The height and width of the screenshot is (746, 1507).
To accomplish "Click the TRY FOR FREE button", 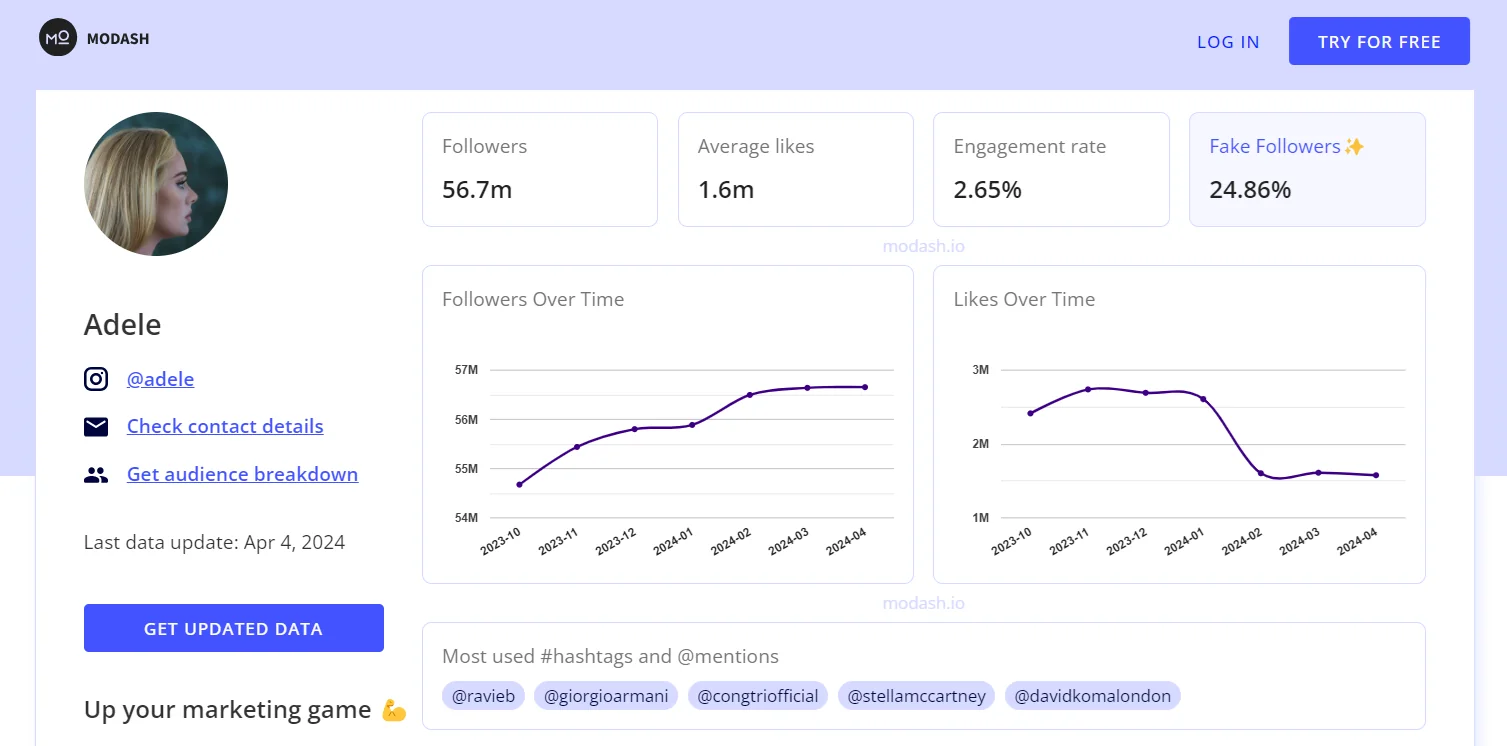I will click(1379, 41).
